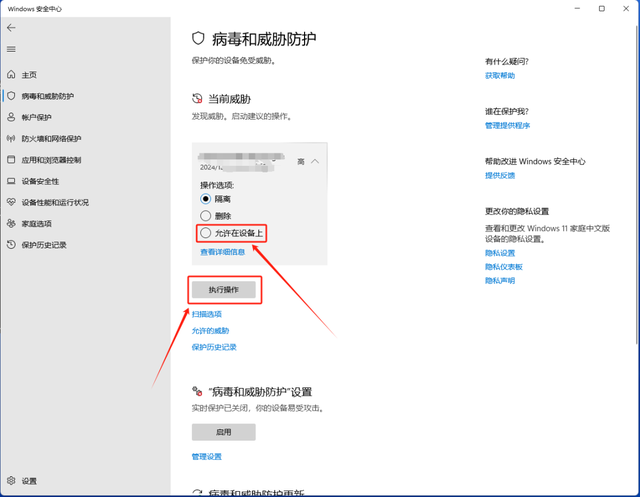Open the hamburger navigation menu
Screen dimensions: 640x497
11,49
